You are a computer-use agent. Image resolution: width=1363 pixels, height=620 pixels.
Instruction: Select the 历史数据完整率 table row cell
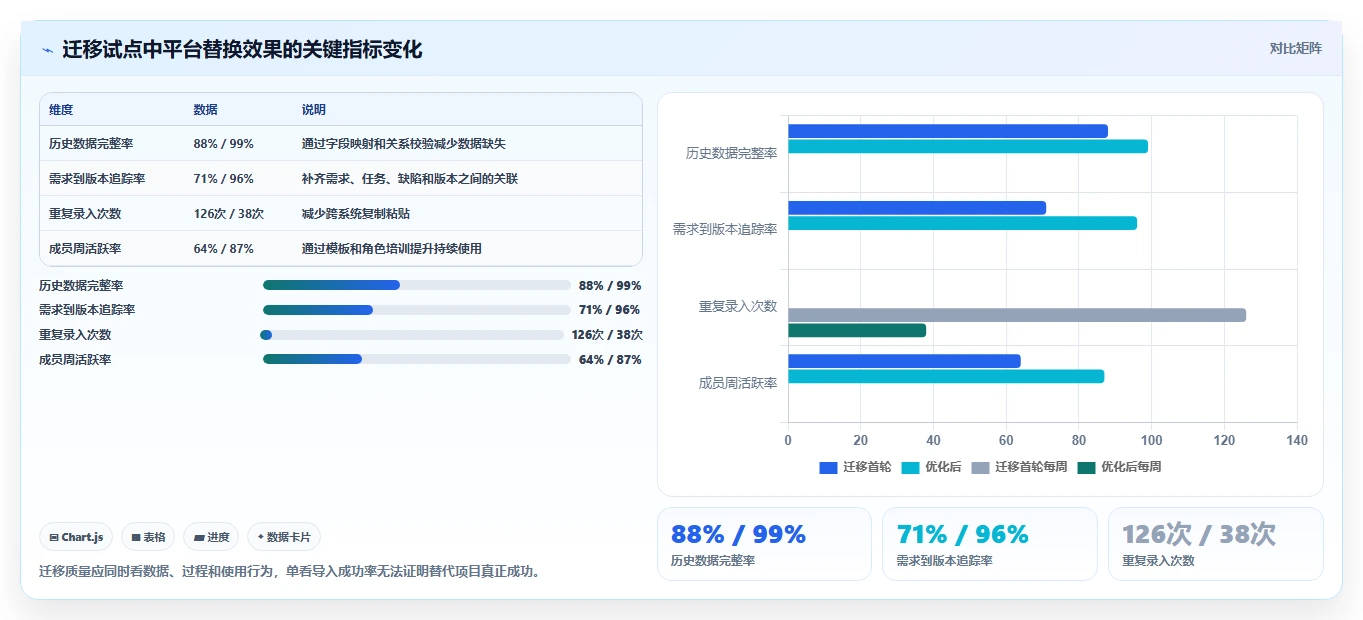point(90,143)
